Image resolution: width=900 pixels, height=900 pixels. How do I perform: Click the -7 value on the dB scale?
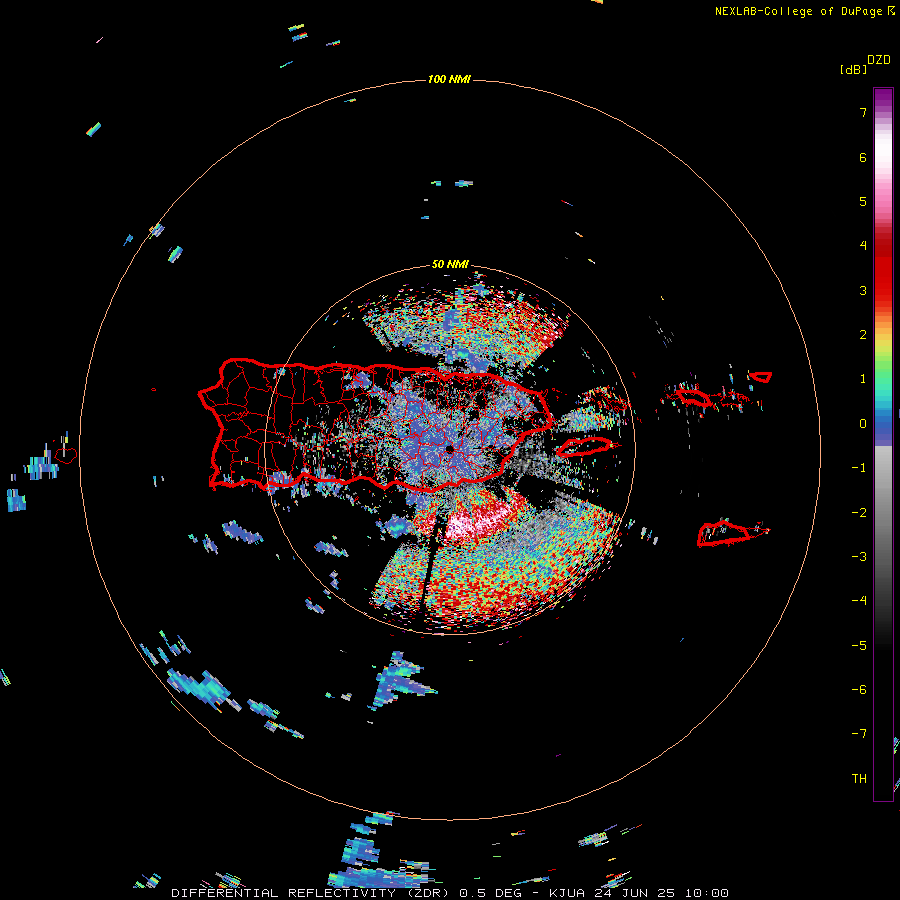pos(859,734)
